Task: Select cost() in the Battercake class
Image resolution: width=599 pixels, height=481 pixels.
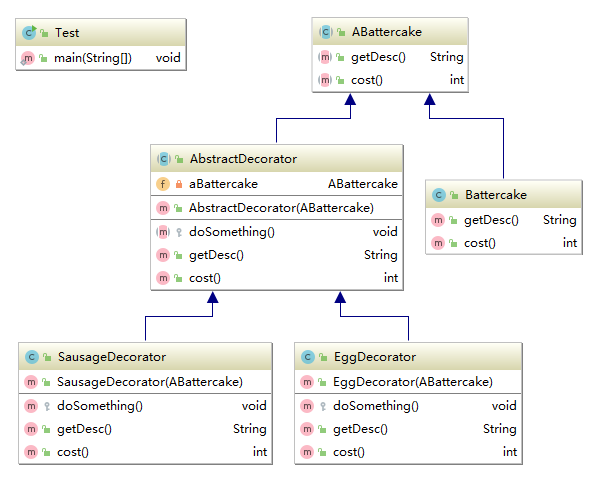Action: click(x=480, y=243)
